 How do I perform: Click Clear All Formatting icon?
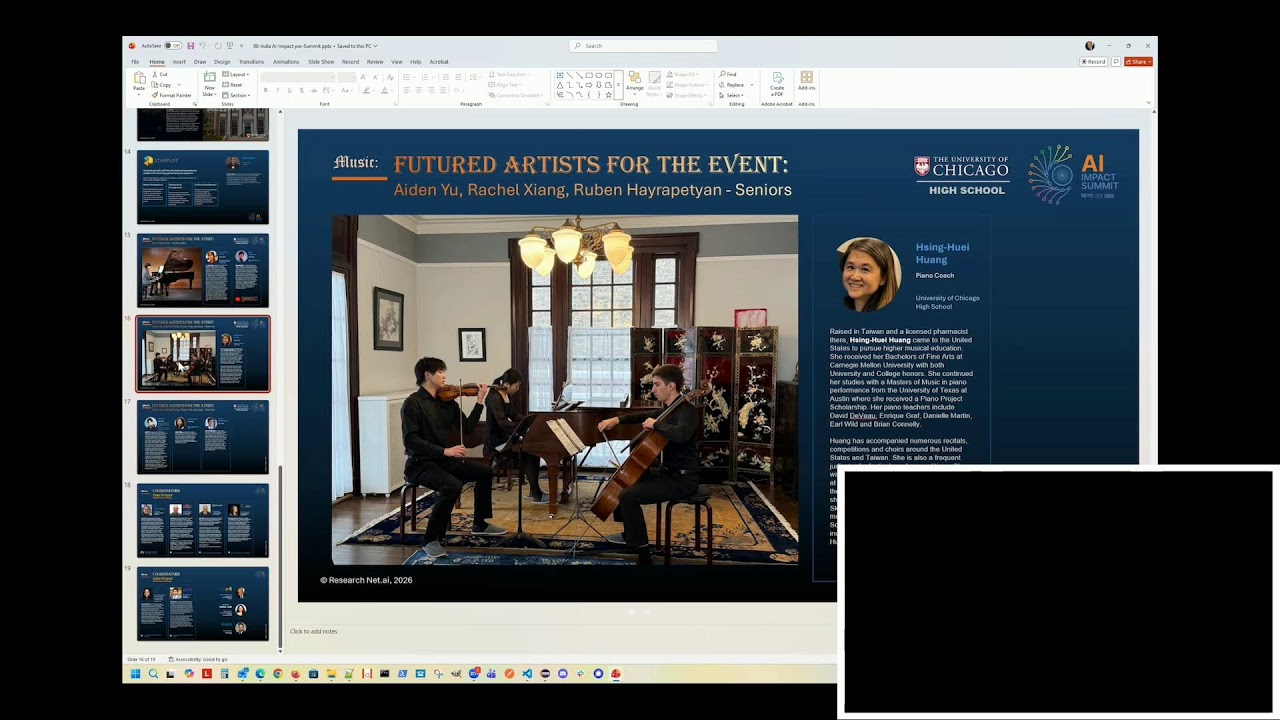[x=390, y=77]
